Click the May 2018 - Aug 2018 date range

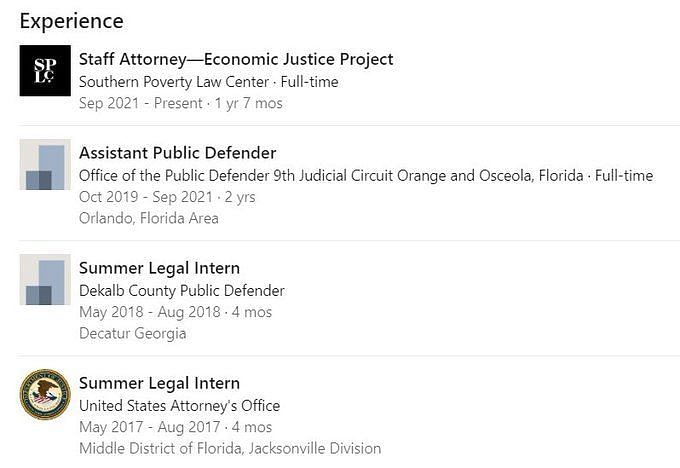[150, 312]
